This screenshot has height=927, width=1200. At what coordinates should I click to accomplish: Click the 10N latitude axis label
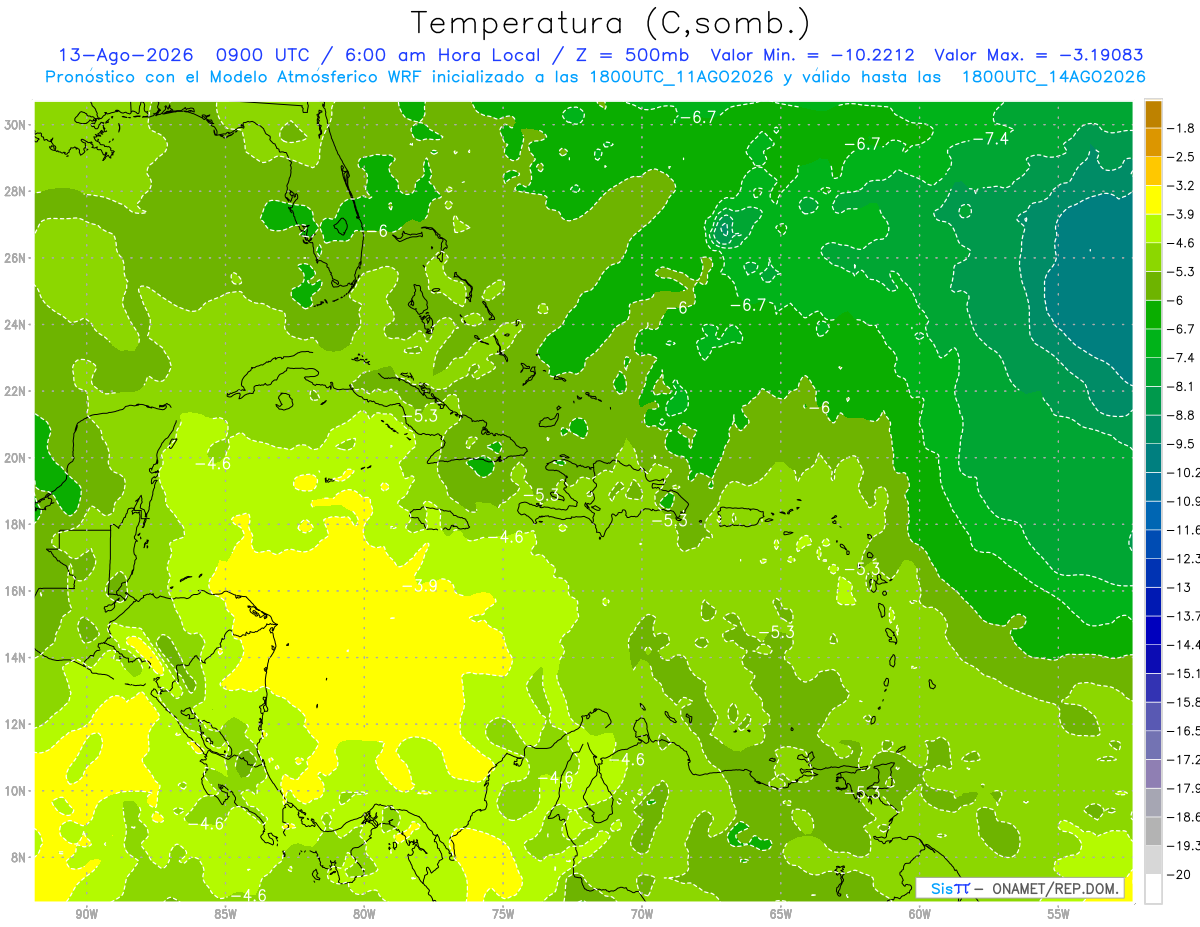(x=16, y=791)
